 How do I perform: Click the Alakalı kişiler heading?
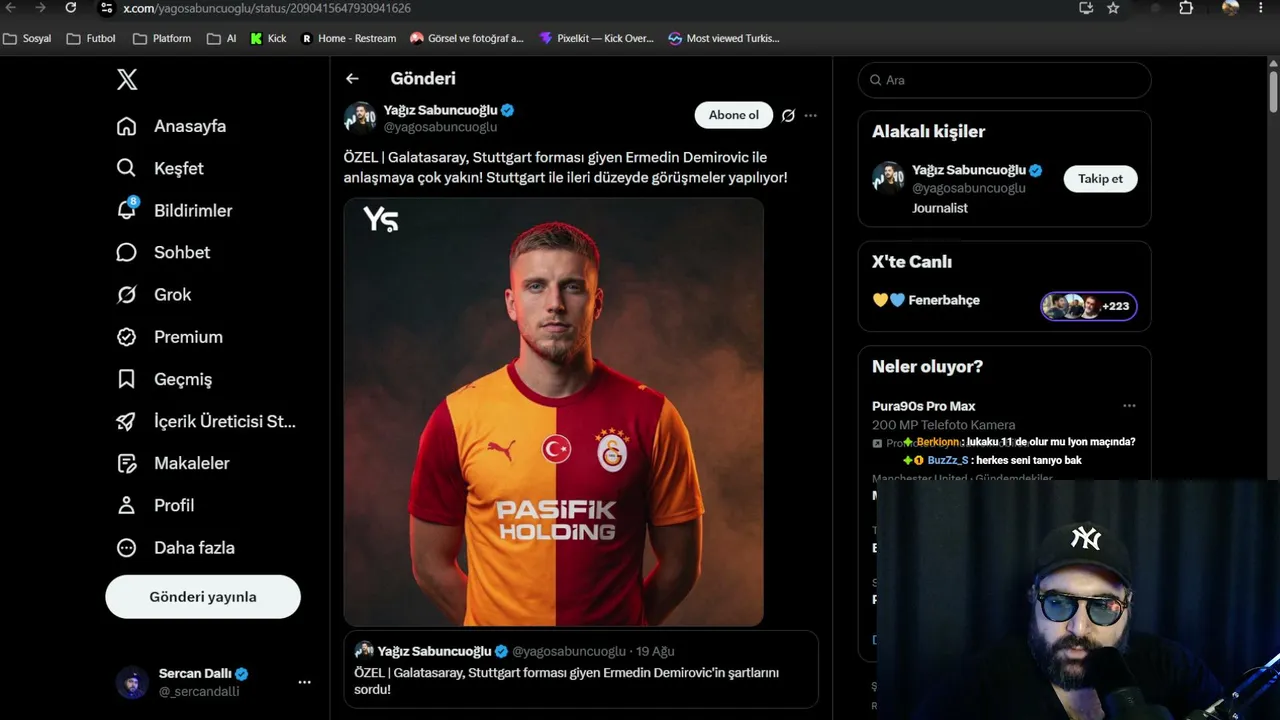(x=928, y=131)
